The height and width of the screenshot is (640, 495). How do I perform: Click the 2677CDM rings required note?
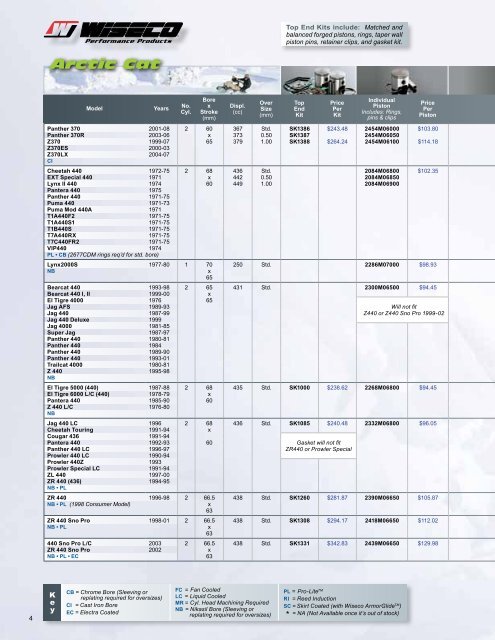click(x=113, y=255)
